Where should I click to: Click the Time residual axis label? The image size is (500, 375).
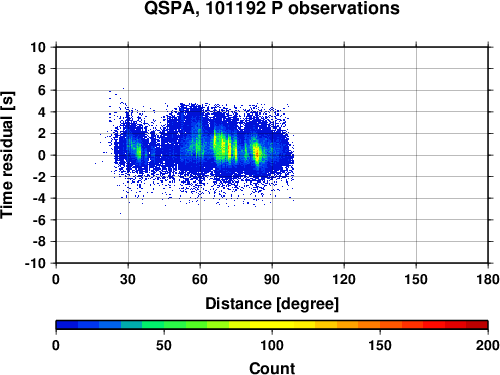[7, 155]
